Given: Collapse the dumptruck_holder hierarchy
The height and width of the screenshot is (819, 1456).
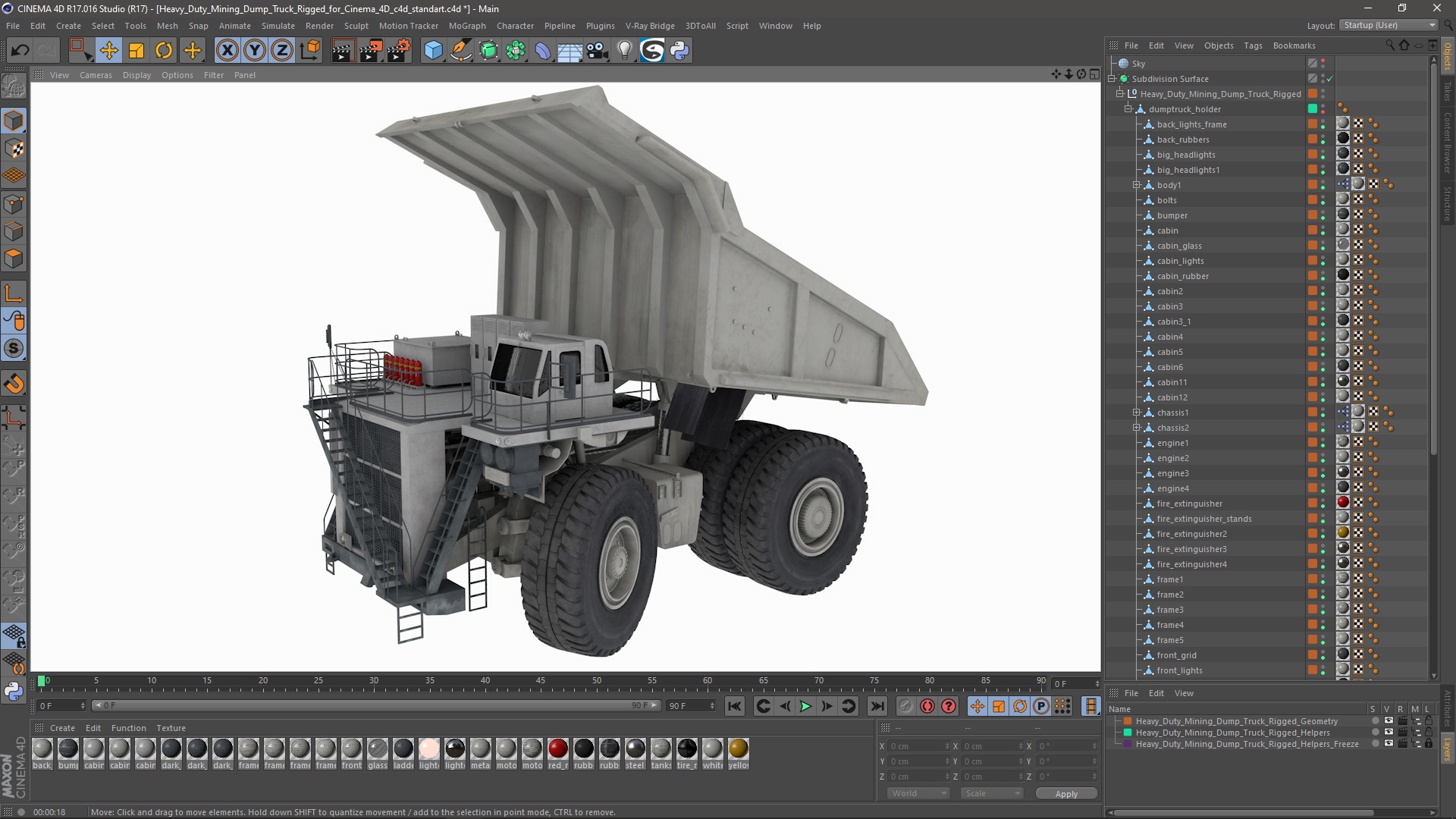Looking at the screenshot, I should pyautogui.click(x=1128, y=109).
